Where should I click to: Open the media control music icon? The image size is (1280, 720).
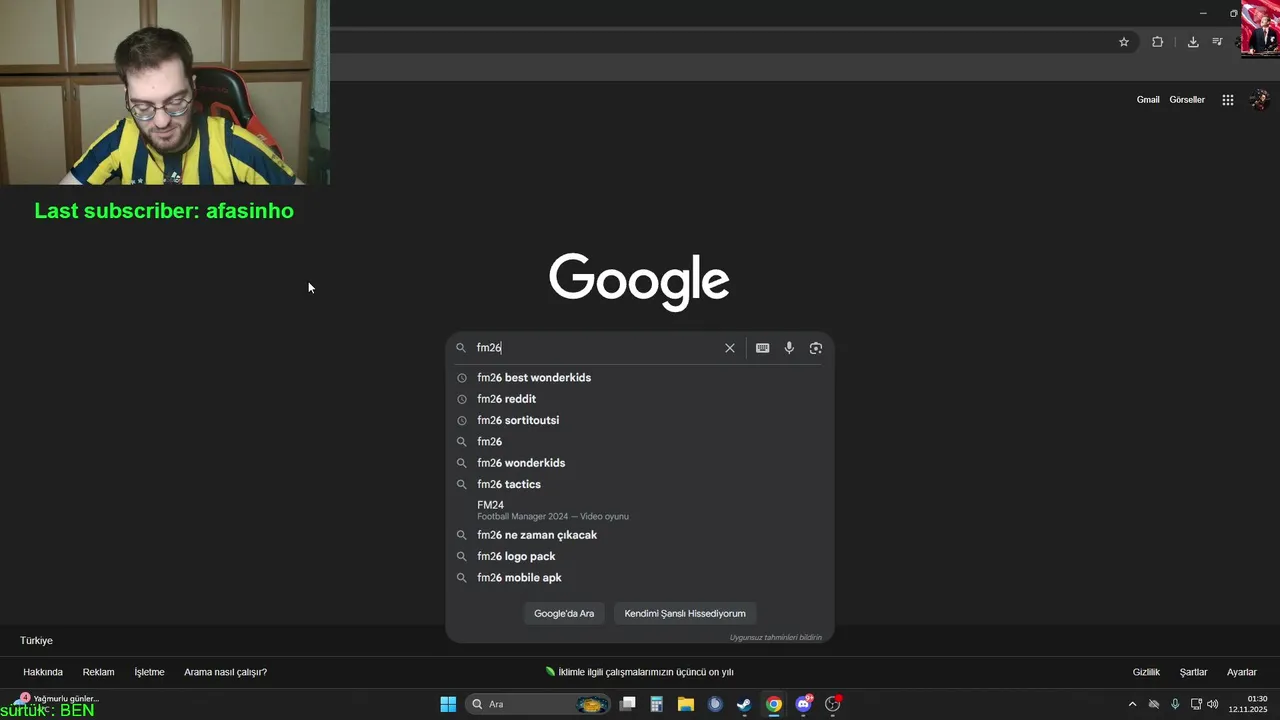point(1217,42)
